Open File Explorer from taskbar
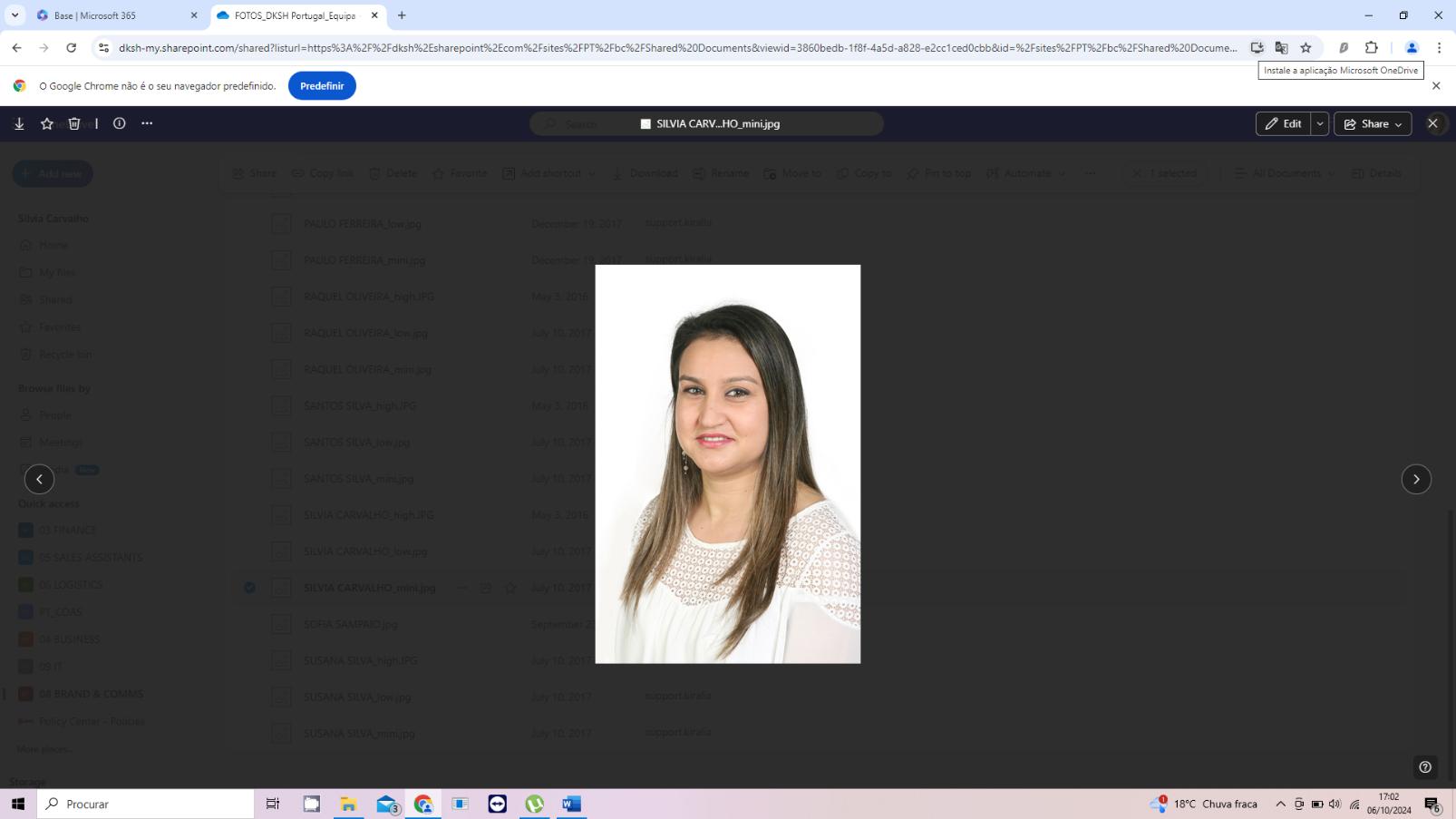 pos(348,804)
